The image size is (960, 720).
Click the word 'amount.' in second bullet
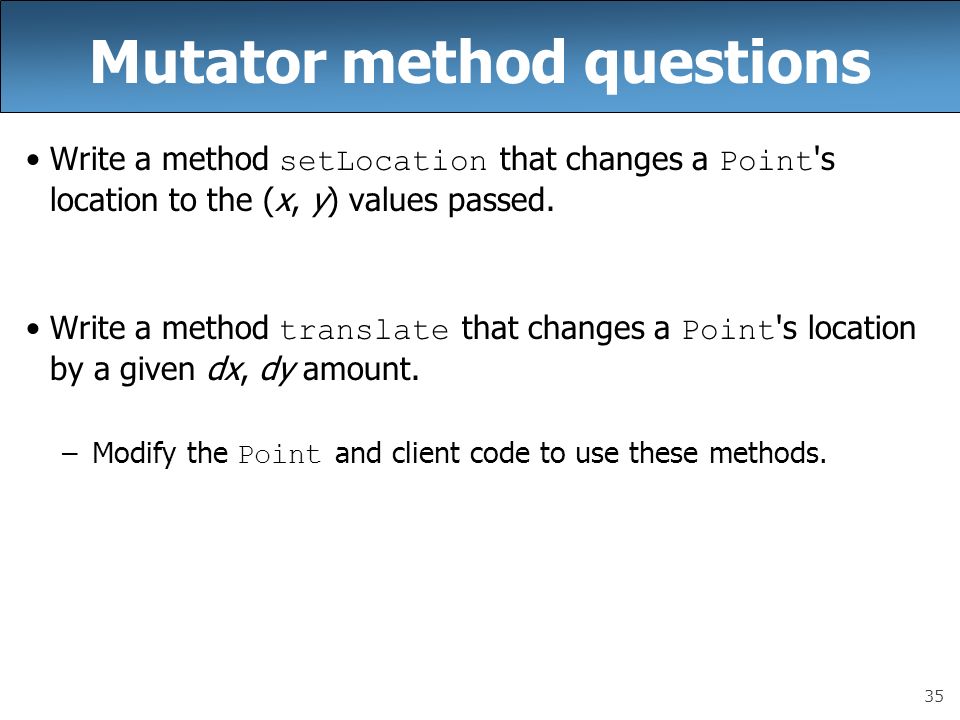pos(361,370)
